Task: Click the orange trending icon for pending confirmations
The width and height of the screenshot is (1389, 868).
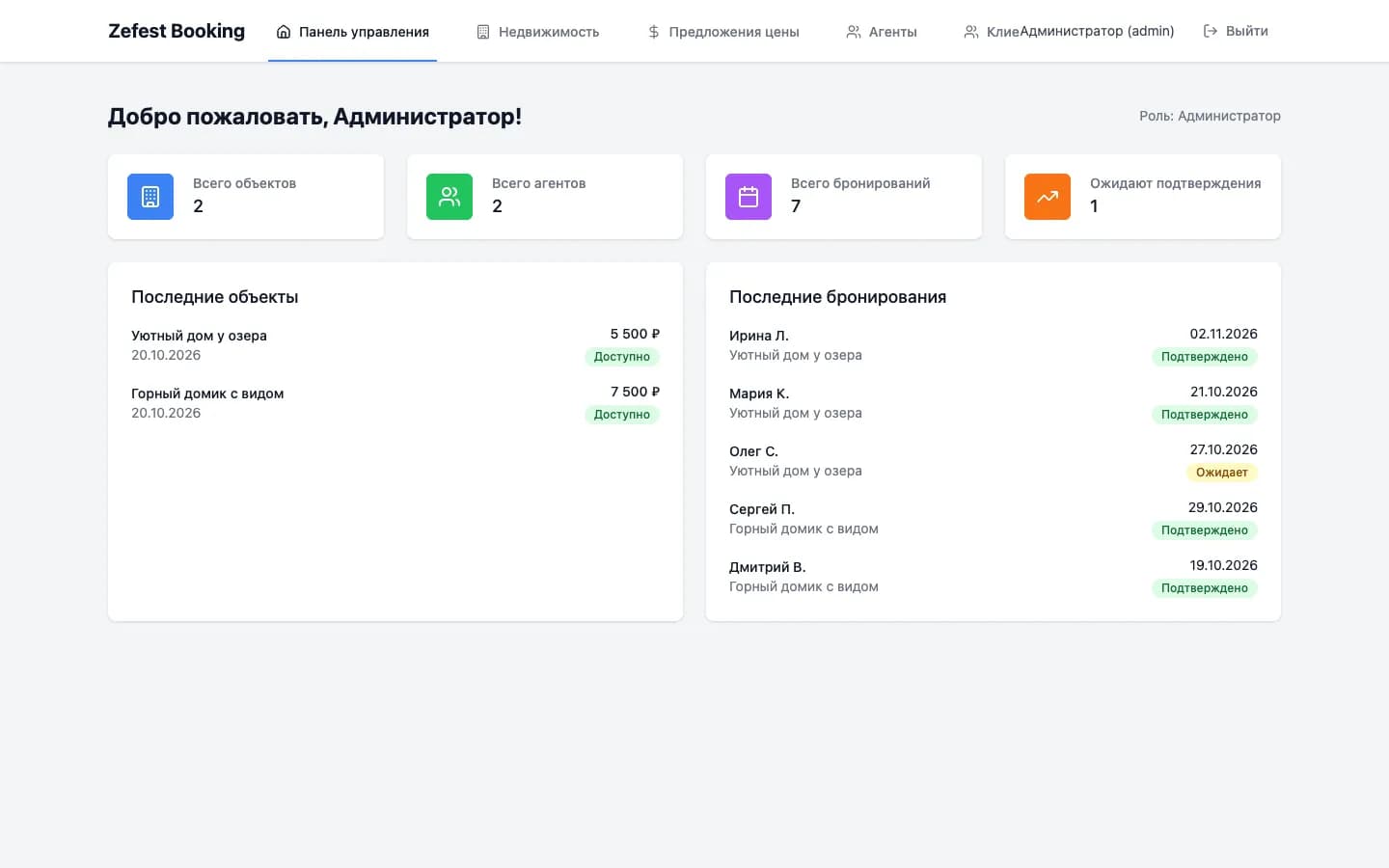Action: 1048,197
